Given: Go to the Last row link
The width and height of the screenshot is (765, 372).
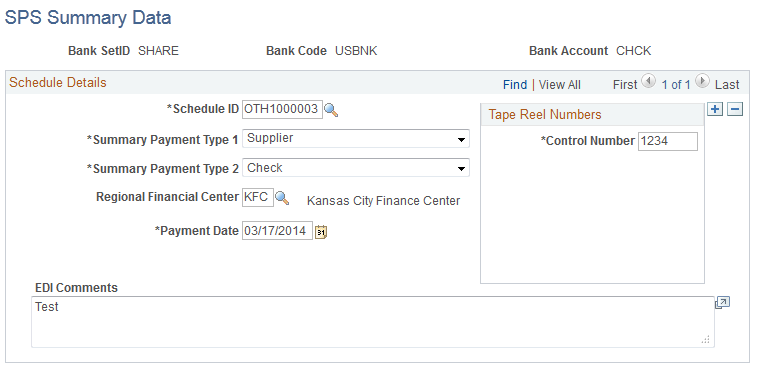Looking at the screenshot, I should click(x=727, y=84).
